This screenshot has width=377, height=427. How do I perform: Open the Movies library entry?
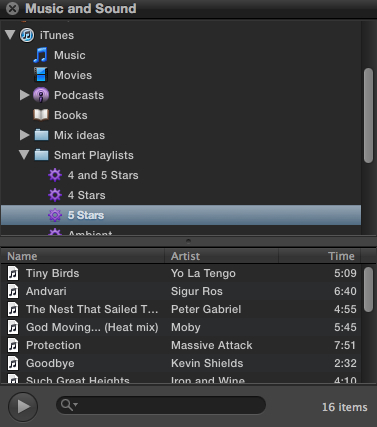click(x=73, y=75)
